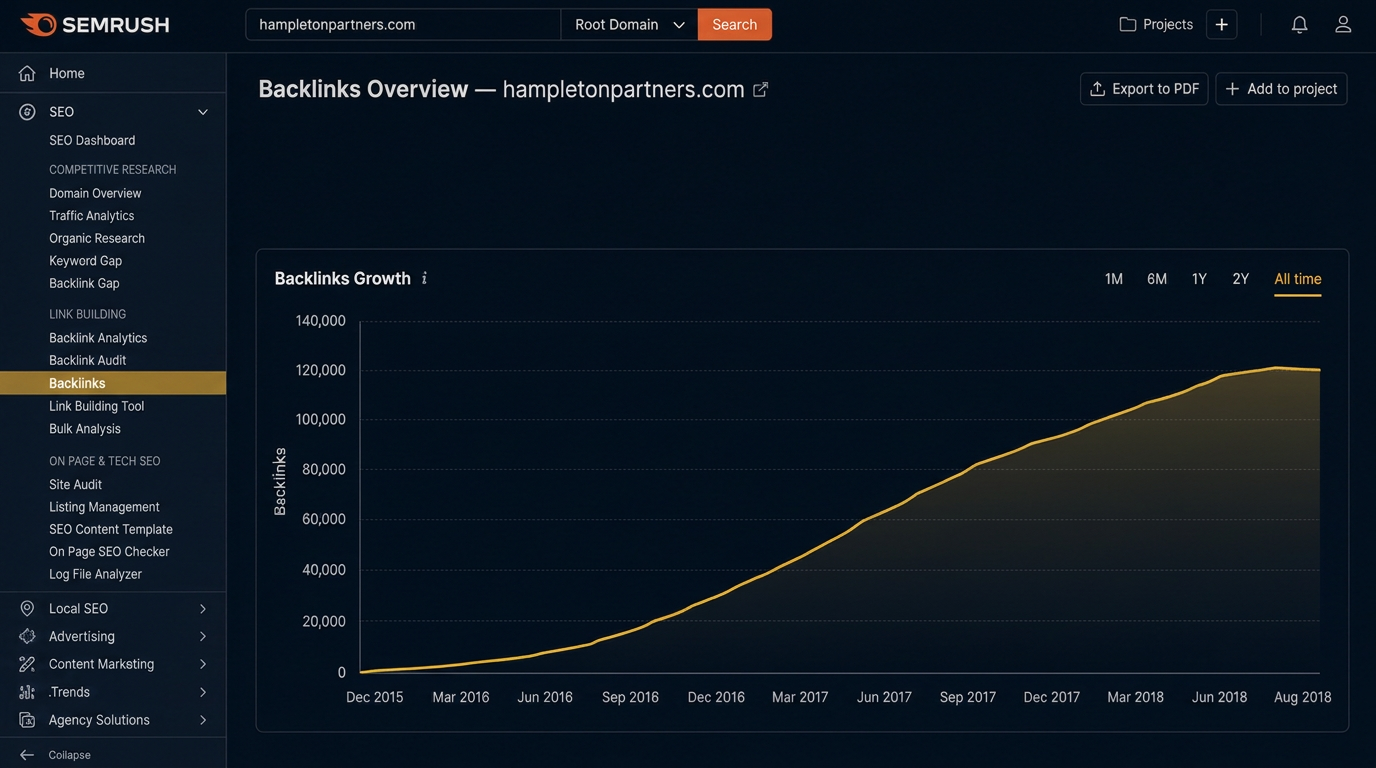Click the Backlinks Growth chart title
Viewport: 1376px width, 768px height.
coord(343,278)
